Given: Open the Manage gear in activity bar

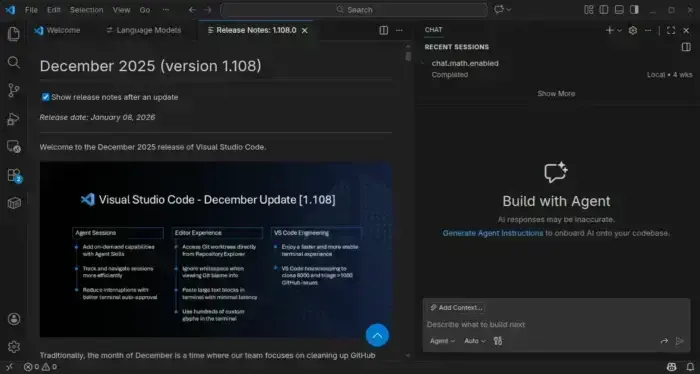Looking at the screenshot, I should (x=14, y=347).
